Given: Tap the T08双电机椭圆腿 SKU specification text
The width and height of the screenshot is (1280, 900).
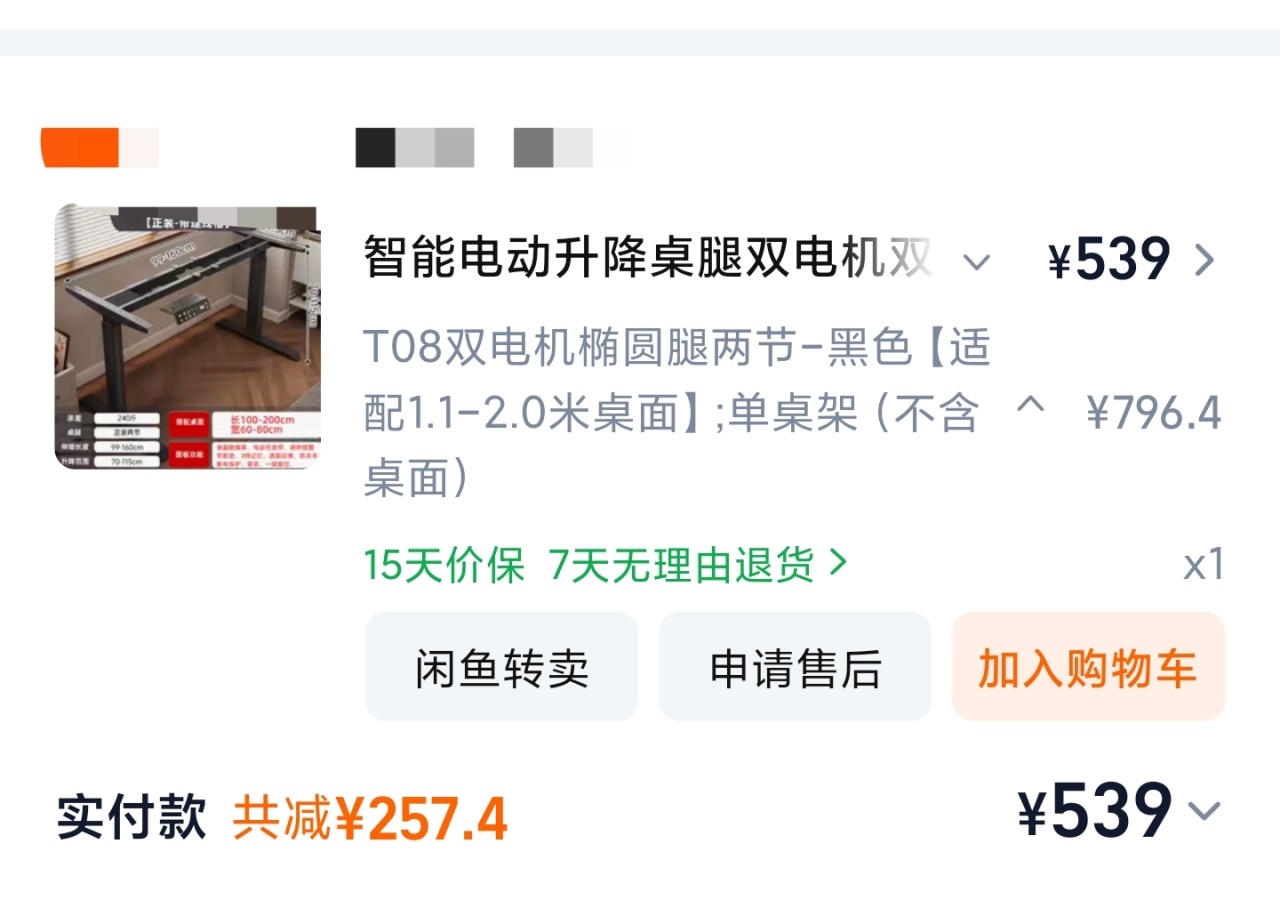Looking at the screenshot, I should [x=677, y=413].
